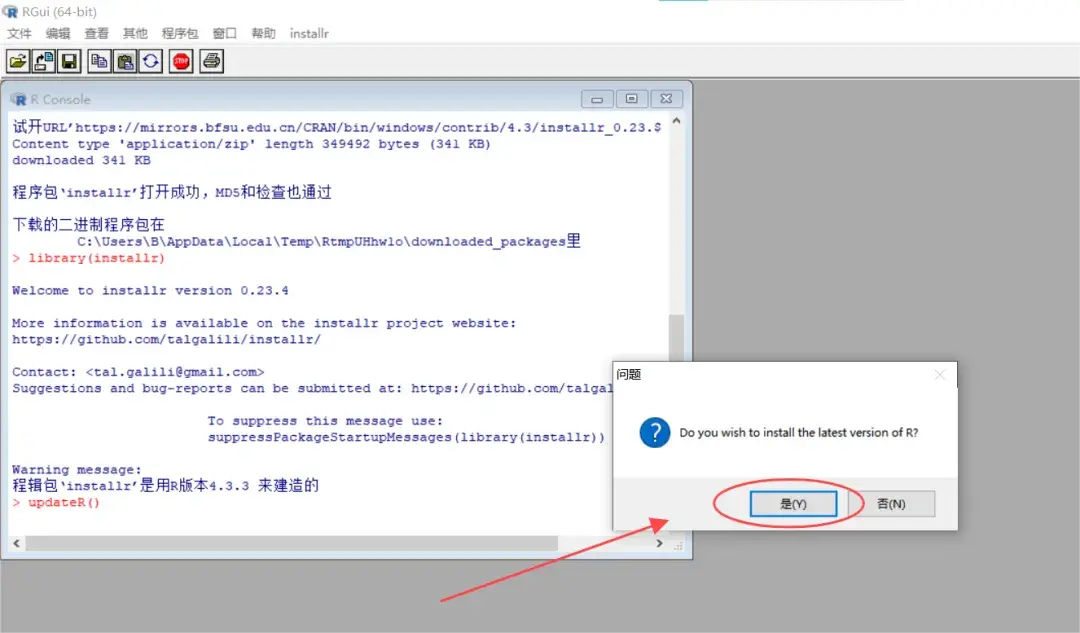Click the Paste toolbar icon
1080x633 pixels.
tap(123, 61)
